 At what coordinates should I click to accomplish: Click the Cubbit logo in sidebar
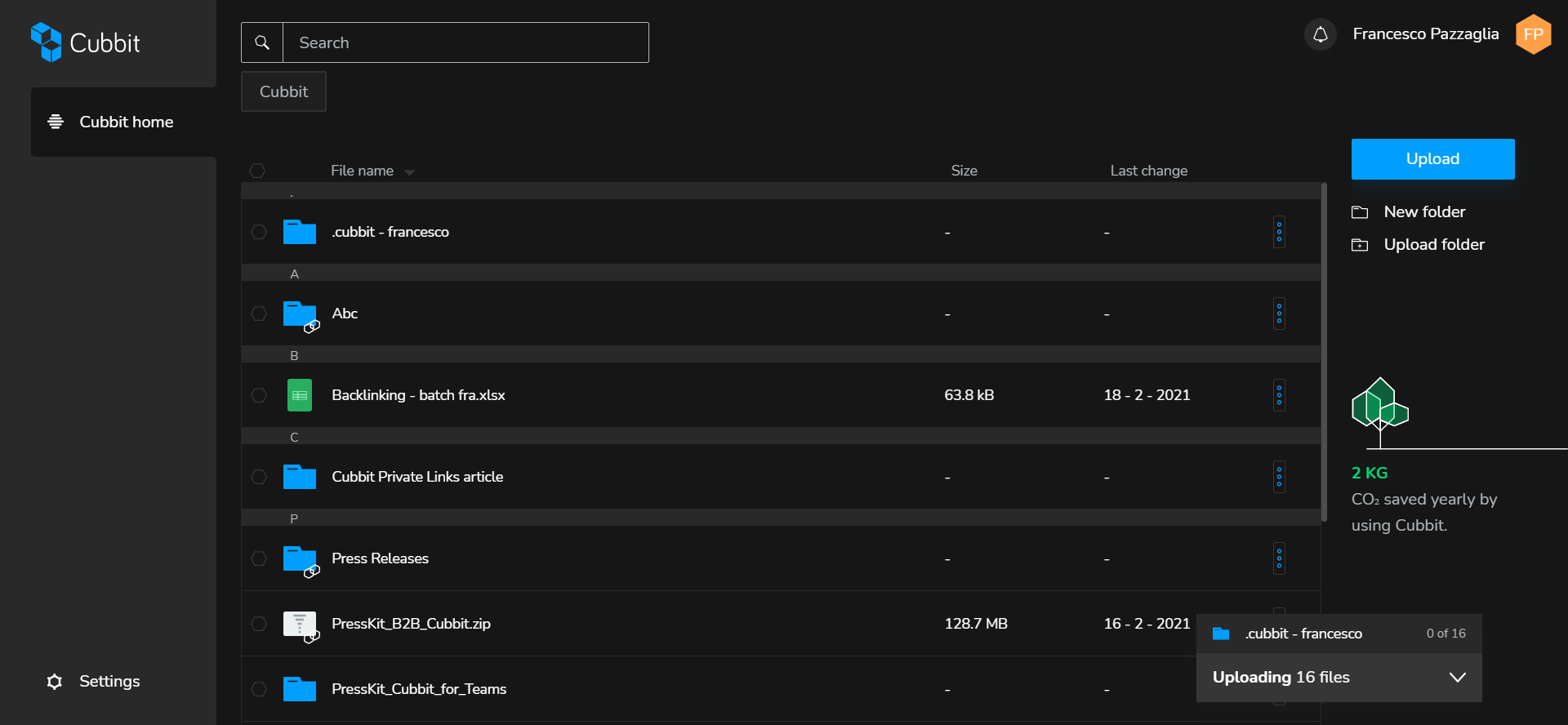85,42
